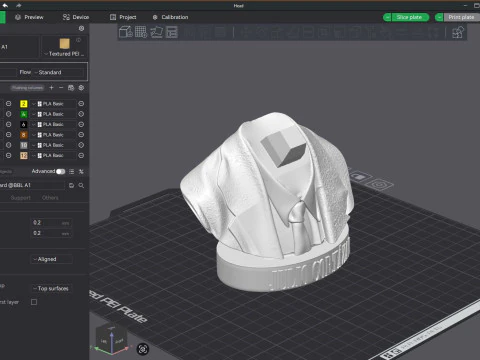The width and height of the screenshot is (480, 360).
Task: Edit filament 8 preset via right-side icon
Action: (81, 135)
